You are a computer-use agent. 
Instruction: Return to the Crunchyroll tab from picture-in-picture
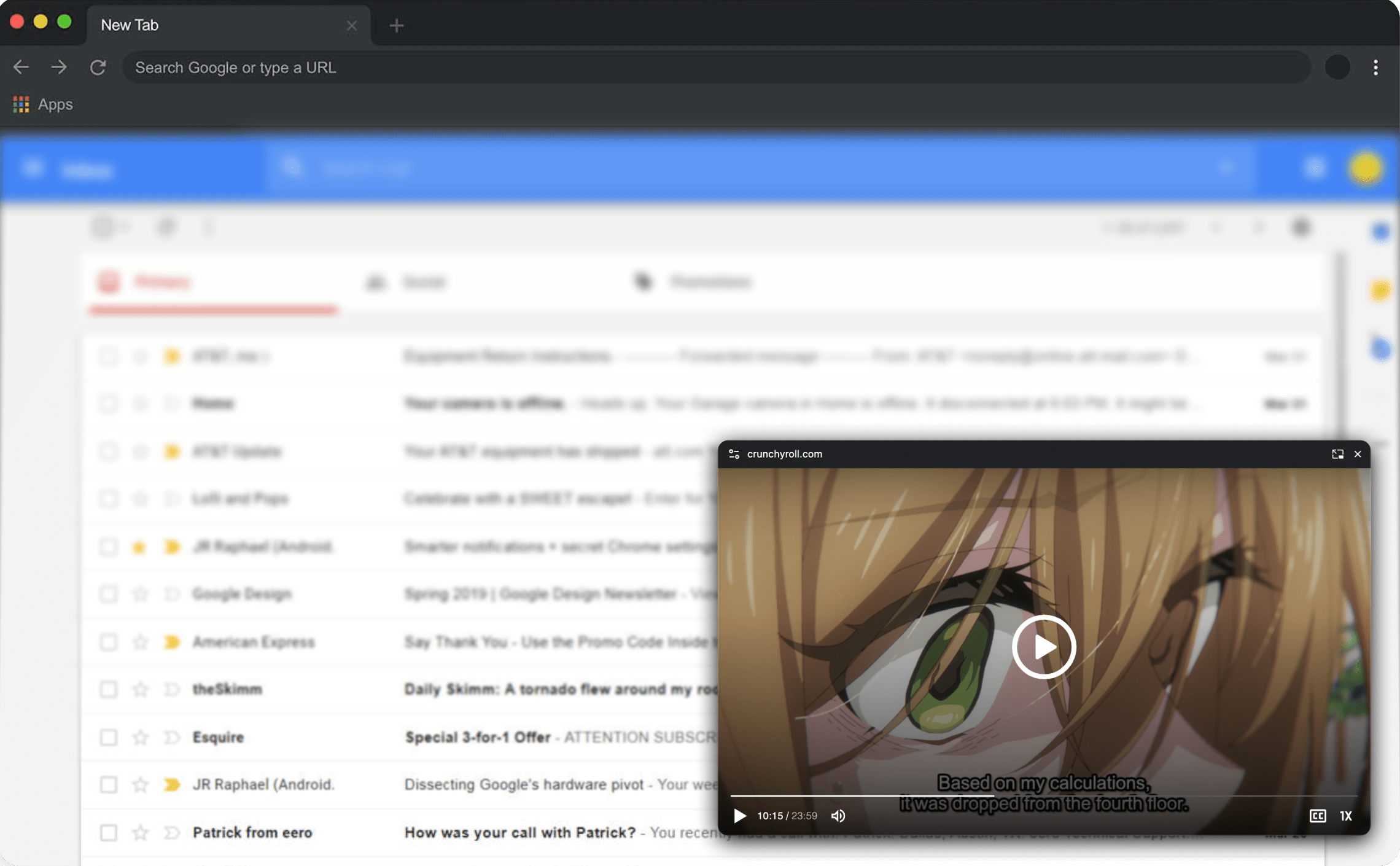pos(1338,454)
